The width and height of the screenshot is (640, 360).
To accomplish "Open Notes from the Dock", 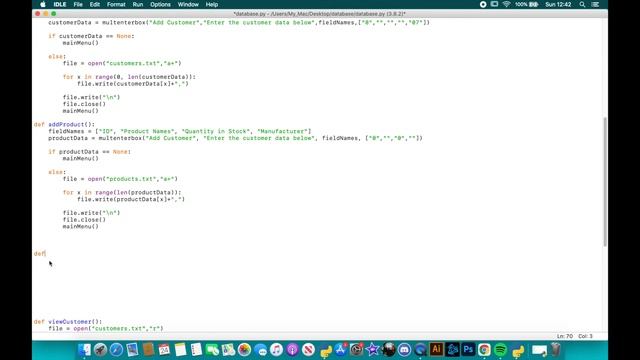I will click(180, 350).
